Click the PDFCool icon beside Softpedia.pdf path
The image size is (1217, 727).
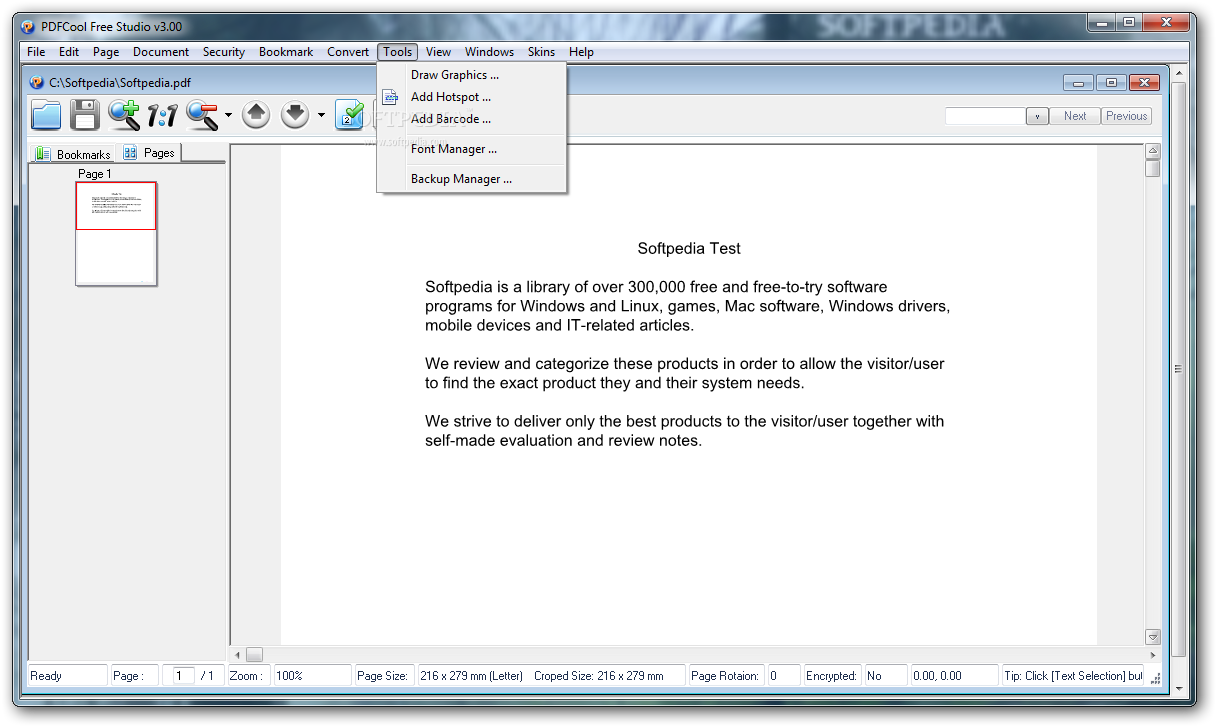pos(38,83)
